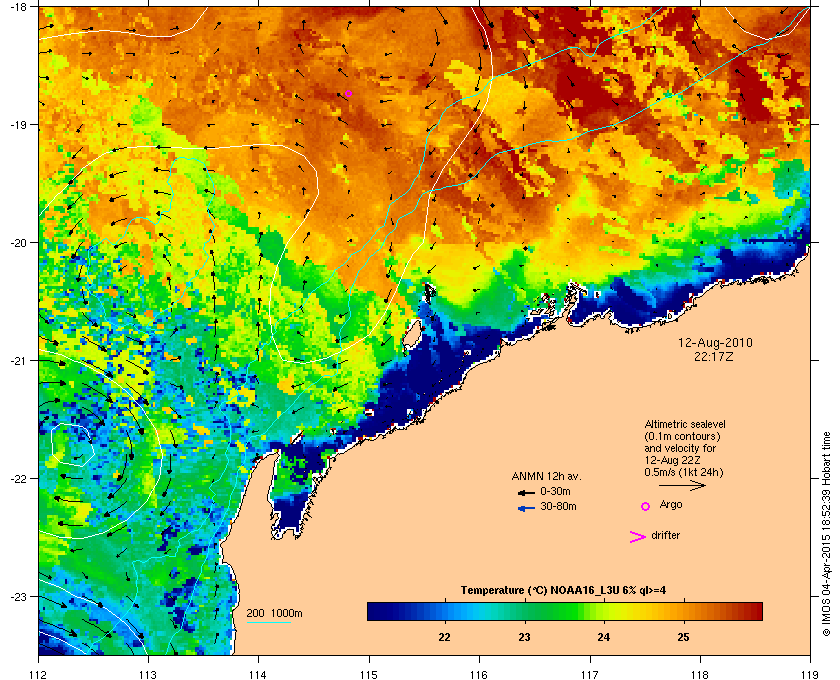The image size is (840, 680).
Task: Click the latitude label -21
Action: coord(18,361)
